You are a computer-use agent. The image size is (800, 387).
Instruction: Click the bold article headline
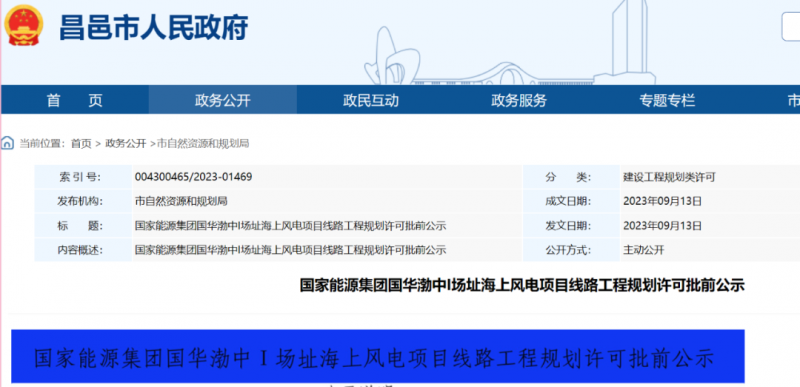point(522,286)
